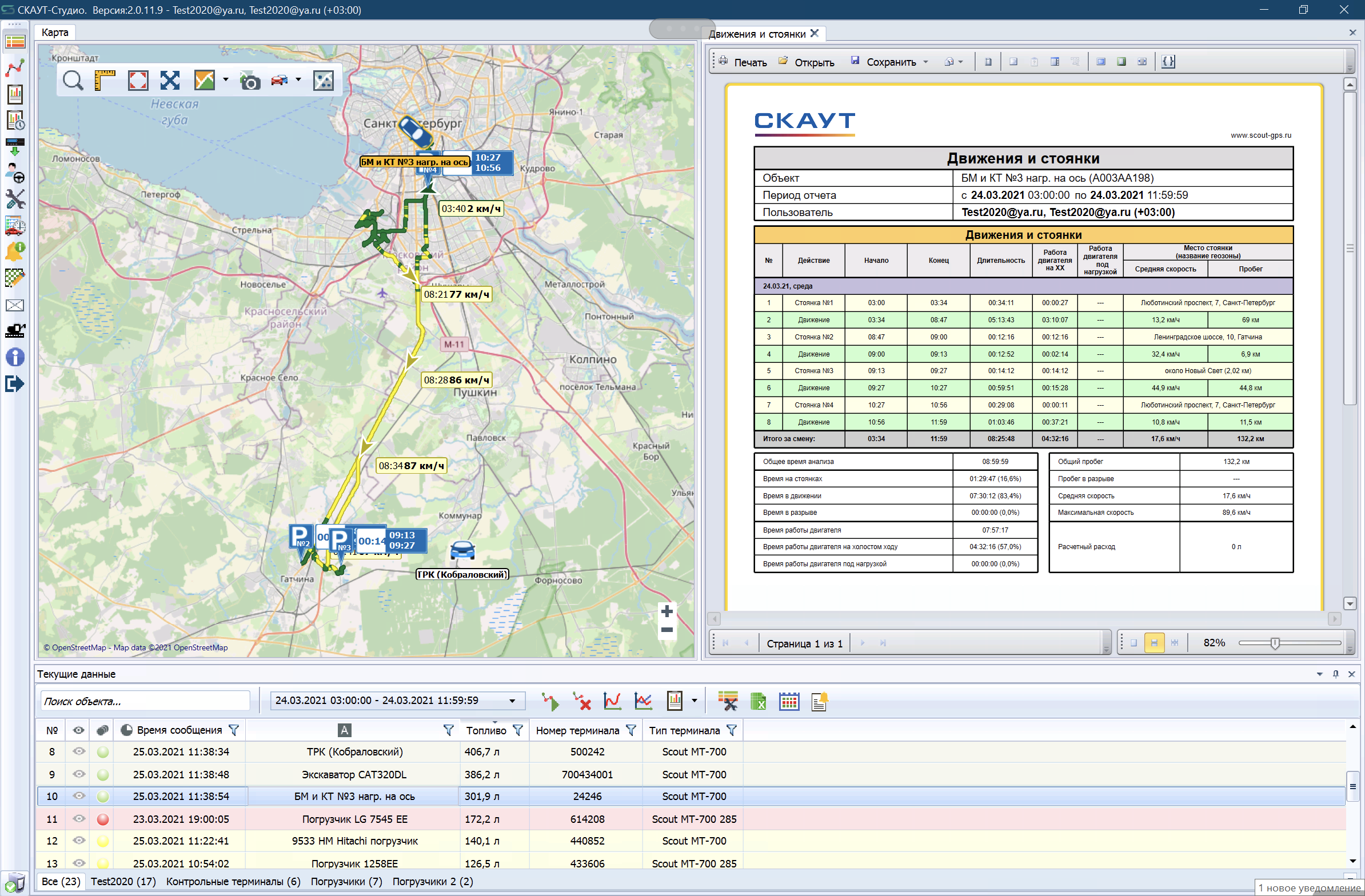This screenshot has width=1365, height=896.
Task: Export the table to Excel
Action: [x=758, y=701]
